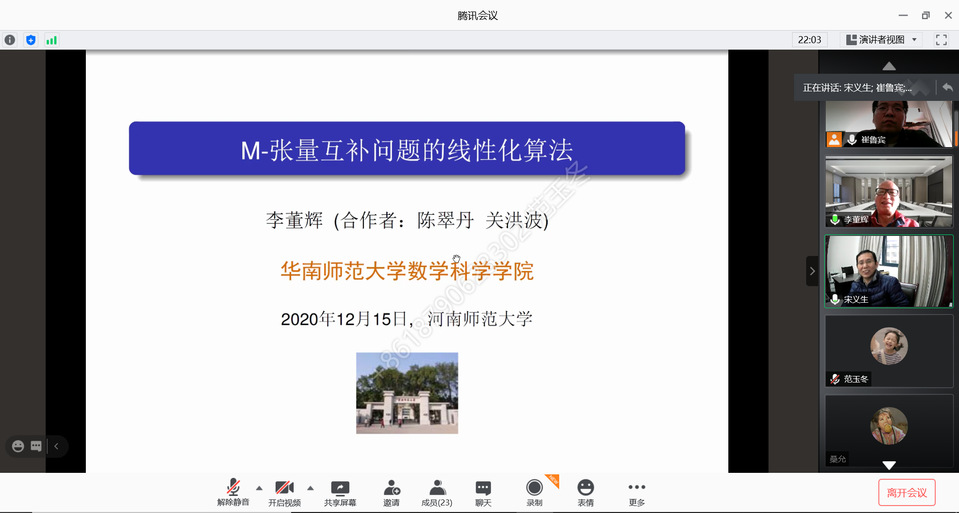Image resolution: width=959 pixels, height=513 pixels.
Task: Click the blue security shield icon
Action: (31, 40)
